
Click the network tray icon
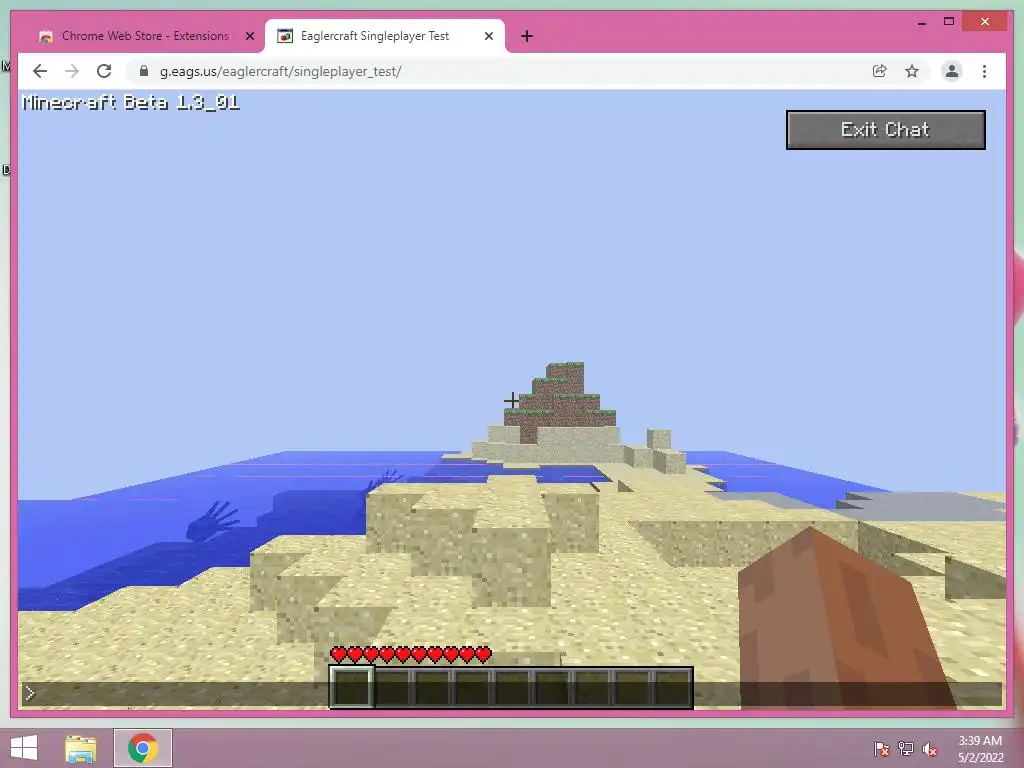(x=906, y=749)
